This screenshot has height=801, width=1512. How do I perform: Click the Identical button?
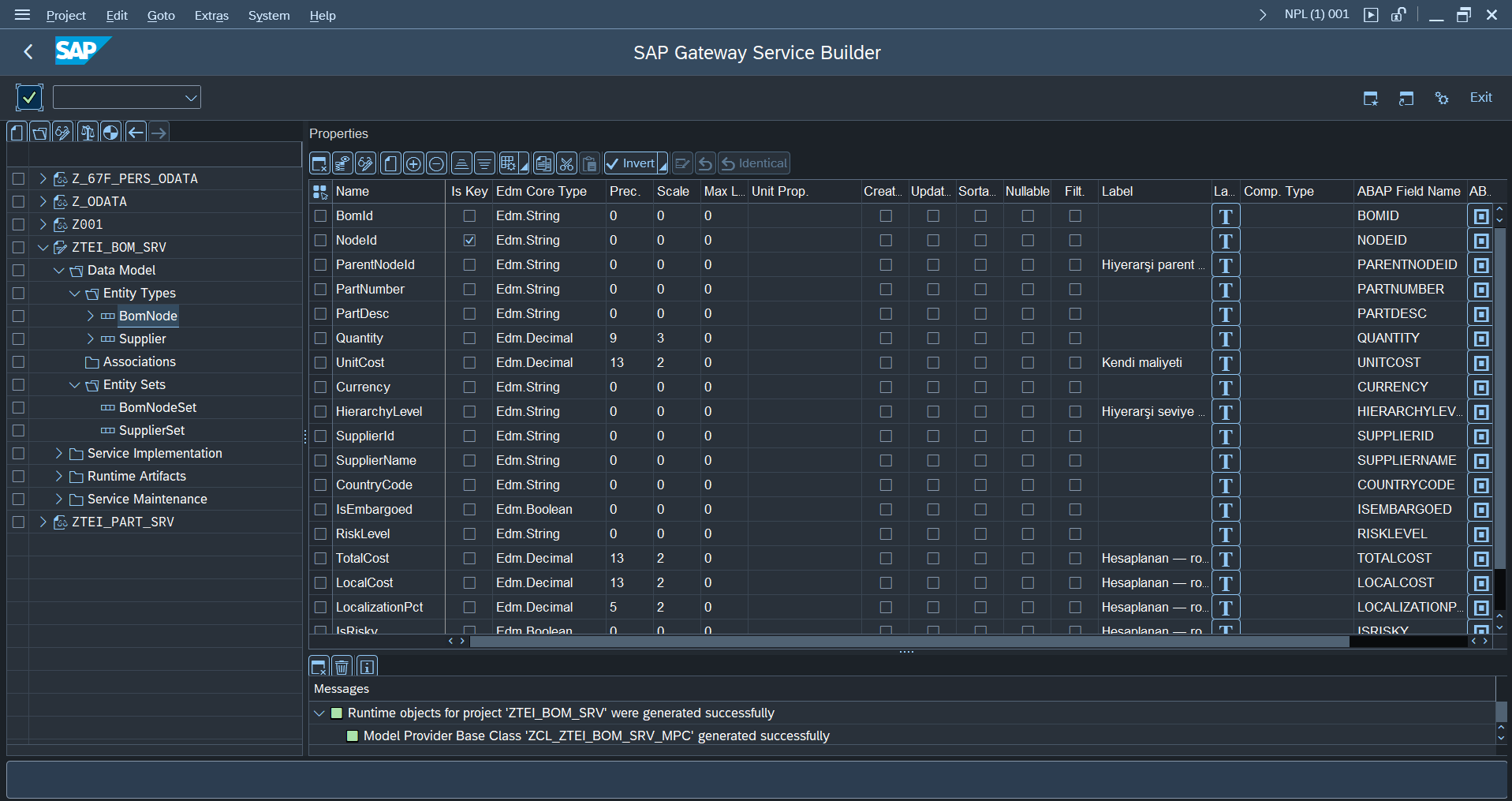point(754,163)
